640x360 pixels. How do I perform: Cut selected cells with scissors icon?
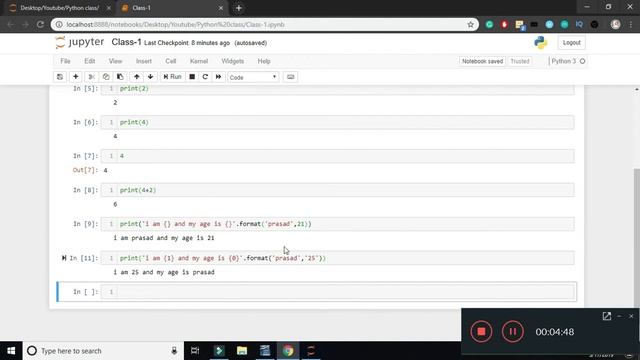pos(91,77)
